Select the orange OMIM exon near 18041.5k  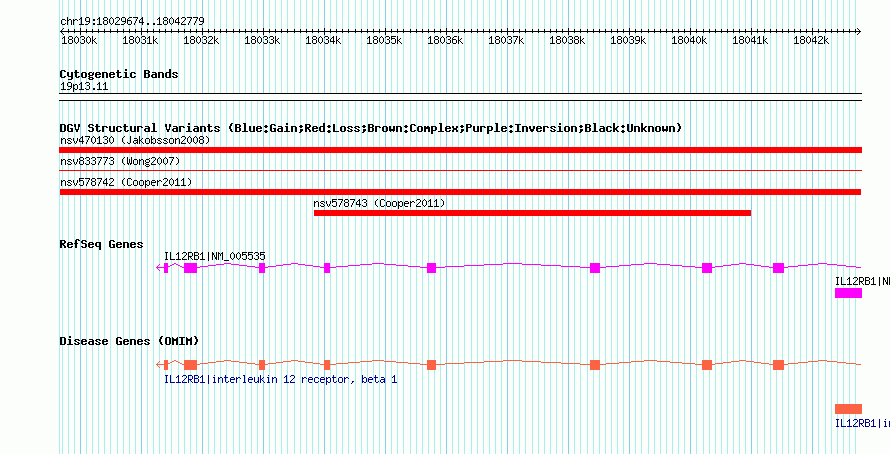click(x=778, y=365)
